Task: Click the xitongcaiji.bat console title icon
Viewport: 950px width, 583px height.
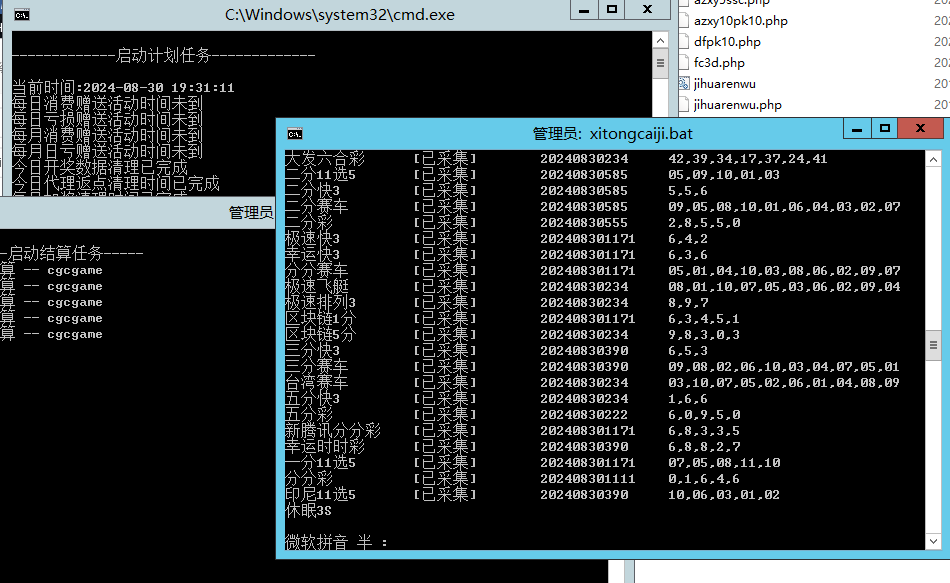Action: pyautogui.click(x=296, y=133)
